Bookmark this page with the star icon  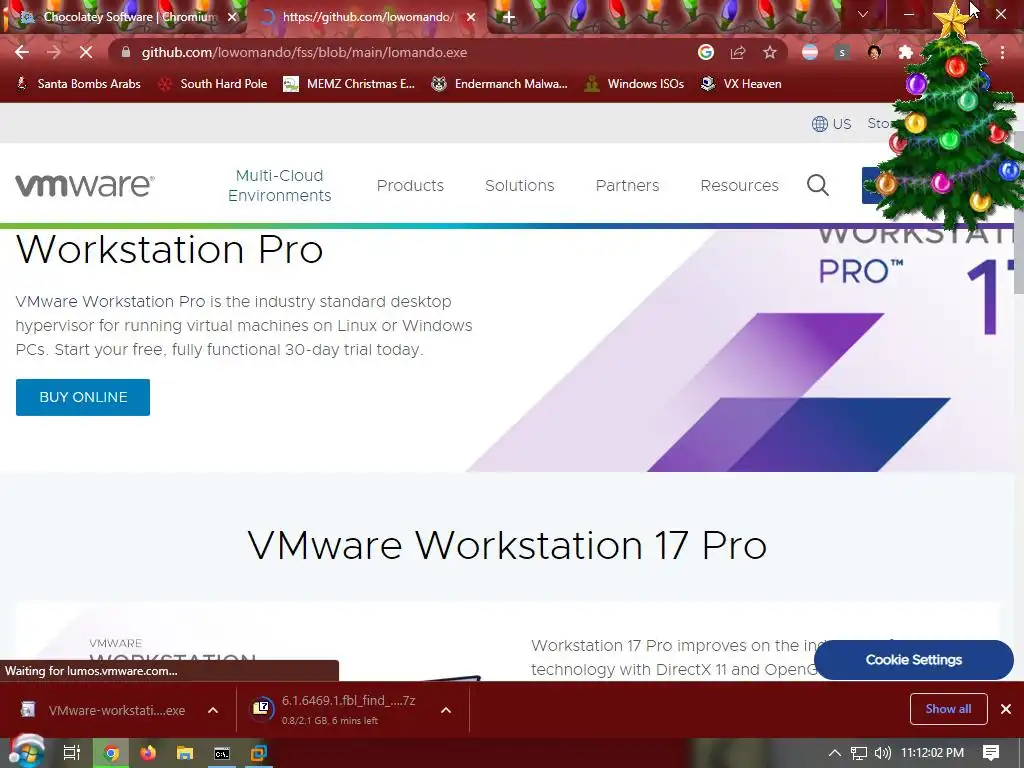click(x=770, y=52)
